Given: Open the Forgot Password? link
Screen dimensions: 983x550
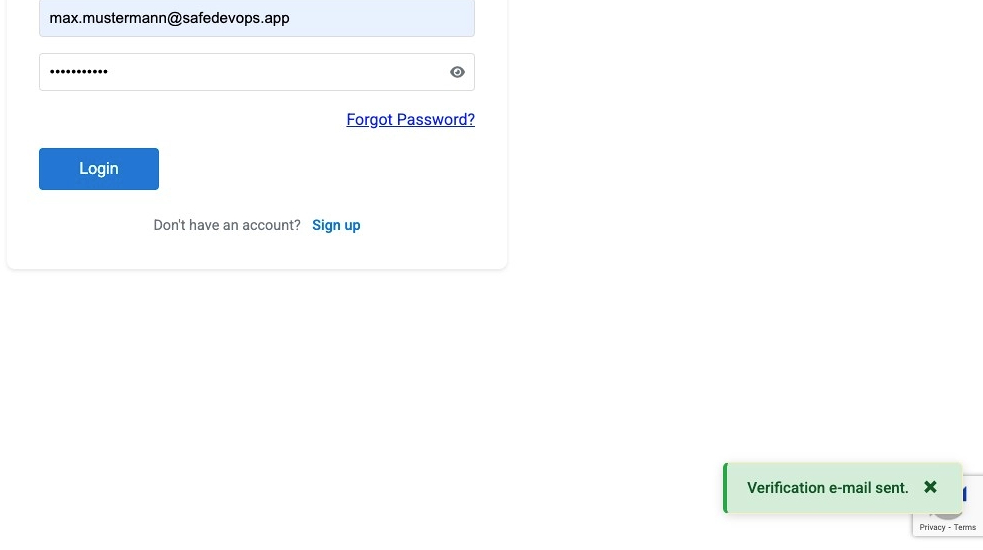Looking at the screenshot, I should coord(410,120).
